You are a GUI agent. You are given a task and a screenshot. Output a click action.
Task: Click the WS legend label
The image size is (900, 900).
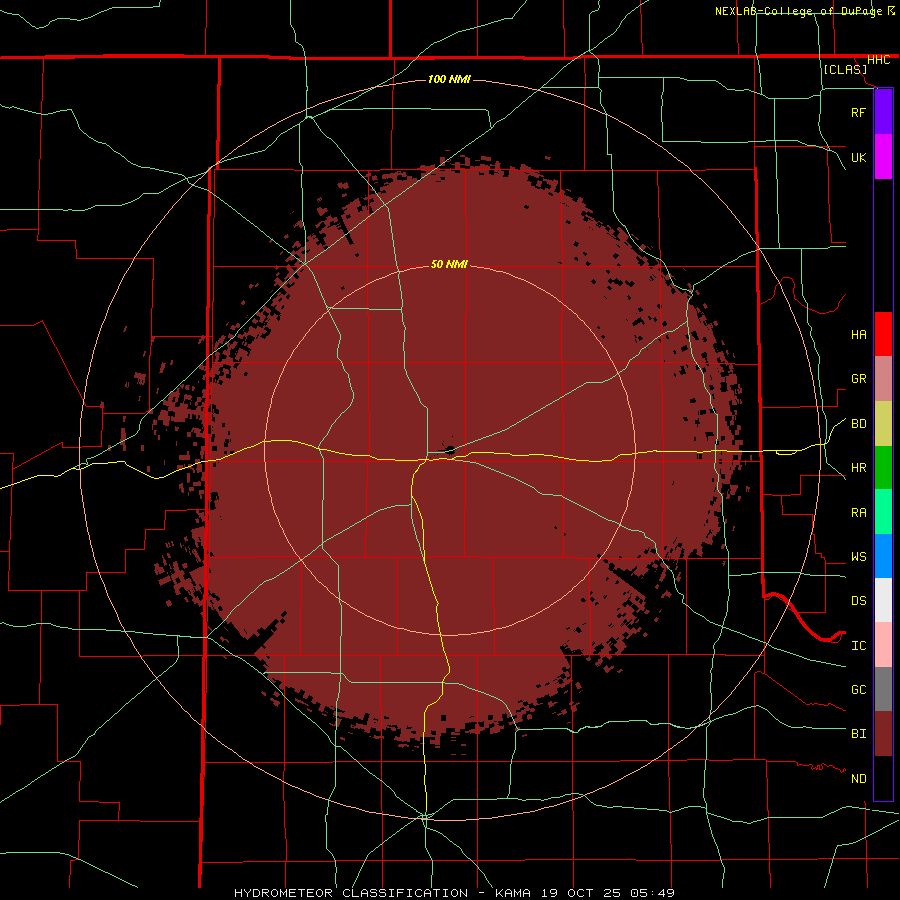point(858,557)
